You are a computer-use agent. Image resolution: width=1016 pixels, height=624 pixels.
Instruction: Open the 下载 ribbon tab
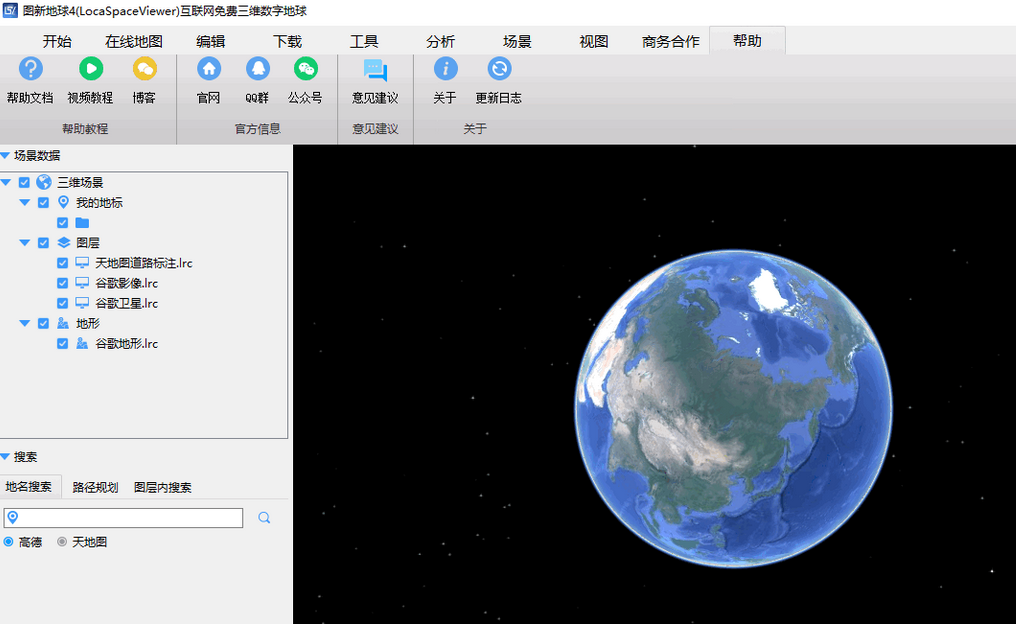tap(287, 41)
